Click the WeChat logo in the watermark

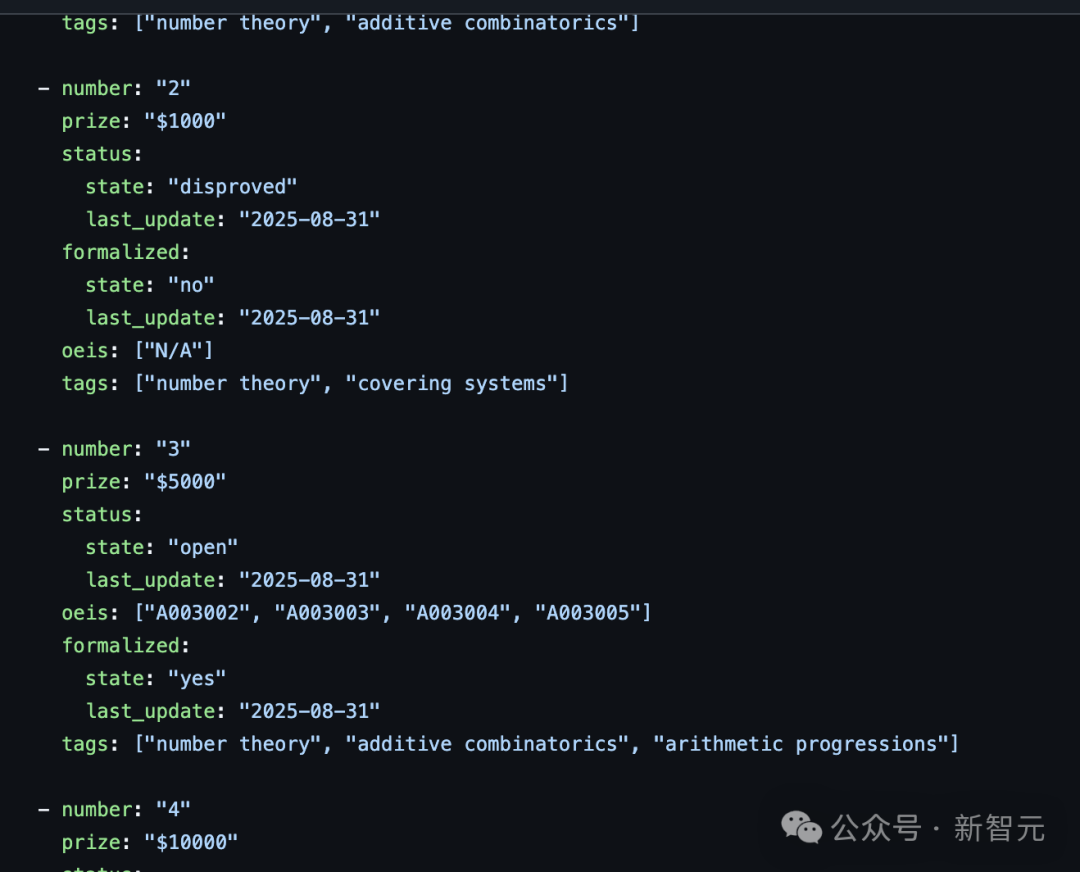802,827
